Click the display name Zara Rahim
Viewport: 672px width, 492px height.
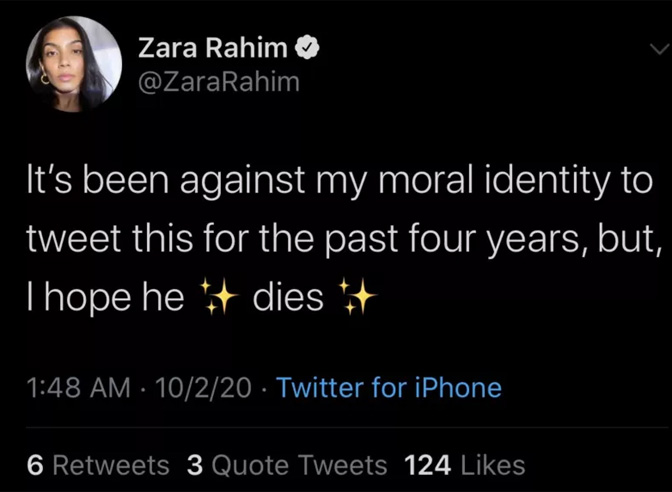(212, 49)
